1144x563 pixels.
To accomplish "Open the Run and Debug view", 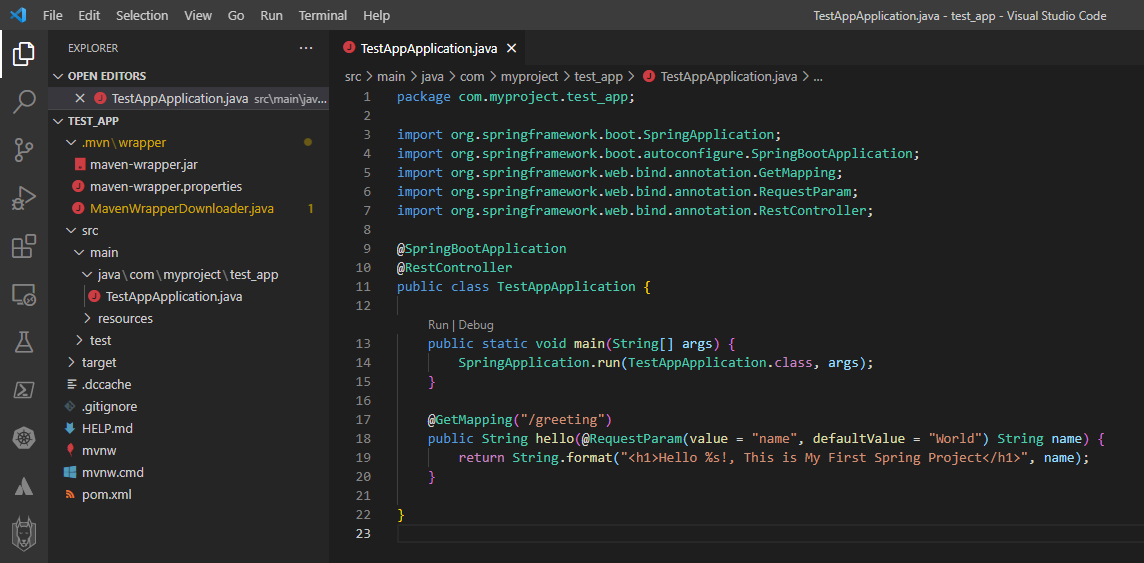I will 23,198.
